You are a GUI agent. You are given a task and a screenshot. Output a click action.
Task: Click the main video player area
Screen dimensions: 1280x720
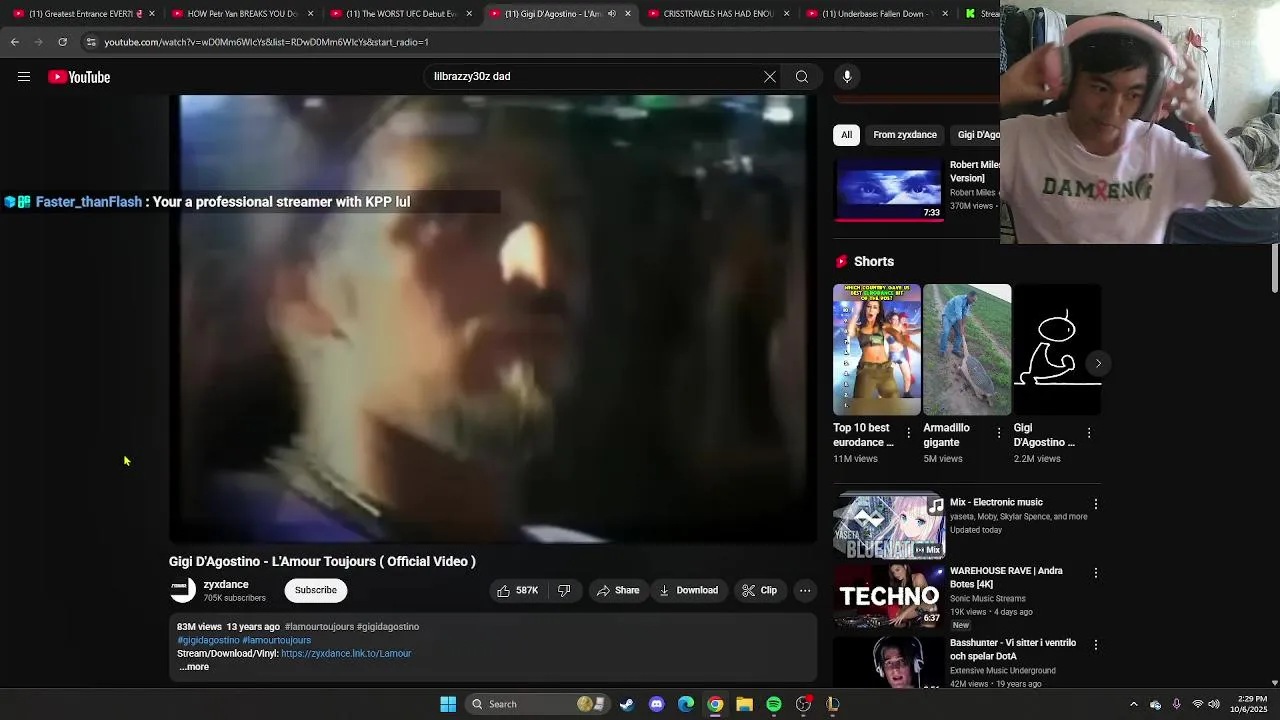[x=493, y=320]
